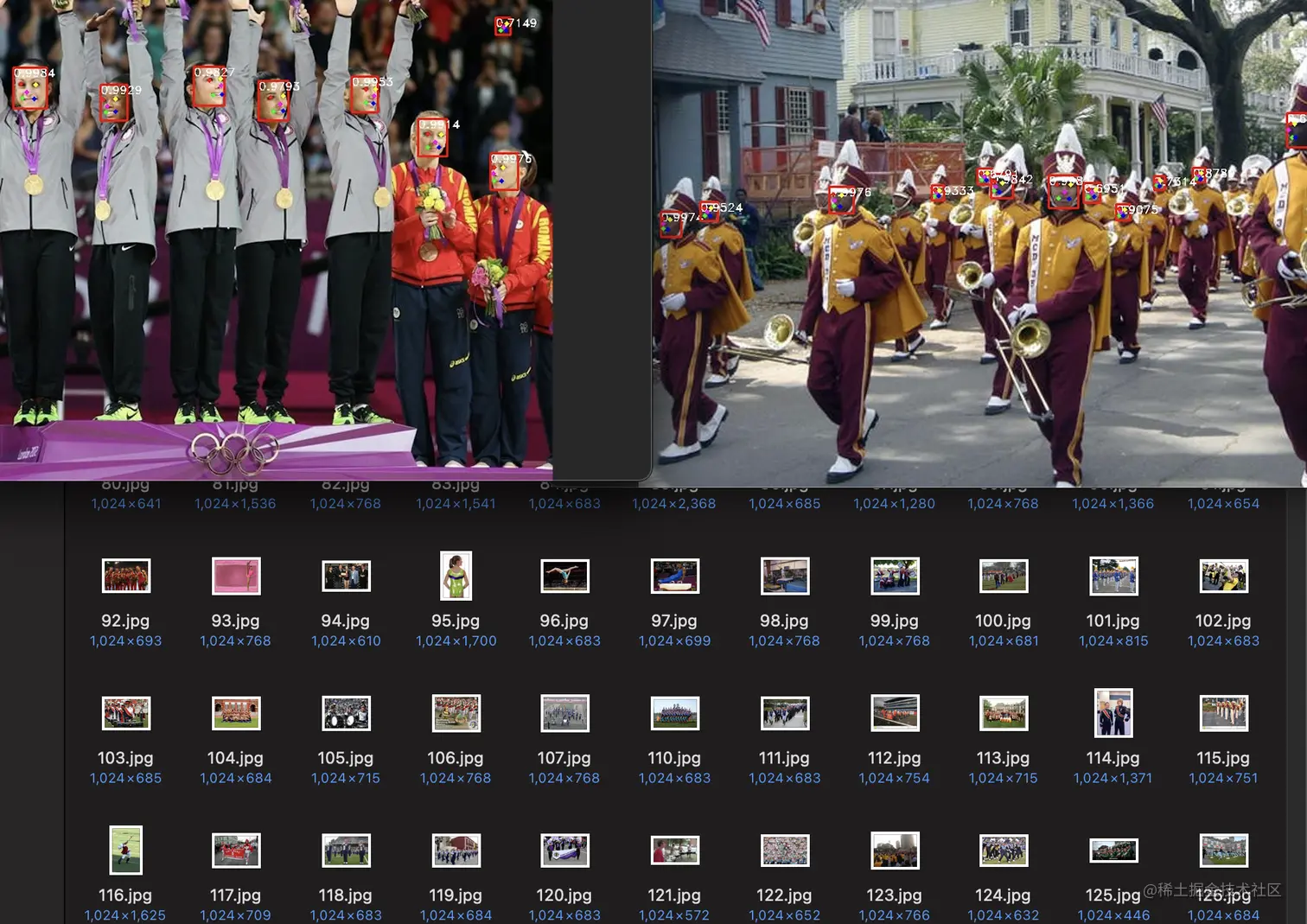
Task: Choose the 102.jpg thumbnail
Action: point(1223,576)
